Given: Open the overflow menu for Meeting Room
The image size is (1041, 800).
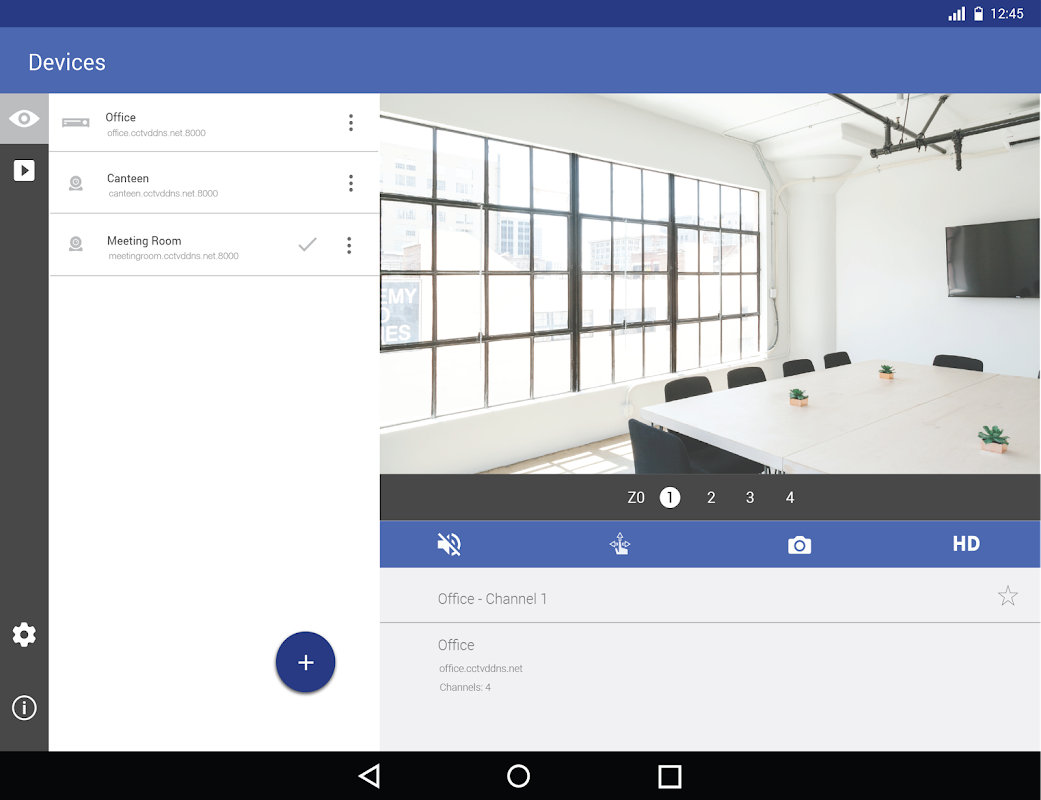Looking at the screenshot, I should pyautogui.click(x=349, y=245).
